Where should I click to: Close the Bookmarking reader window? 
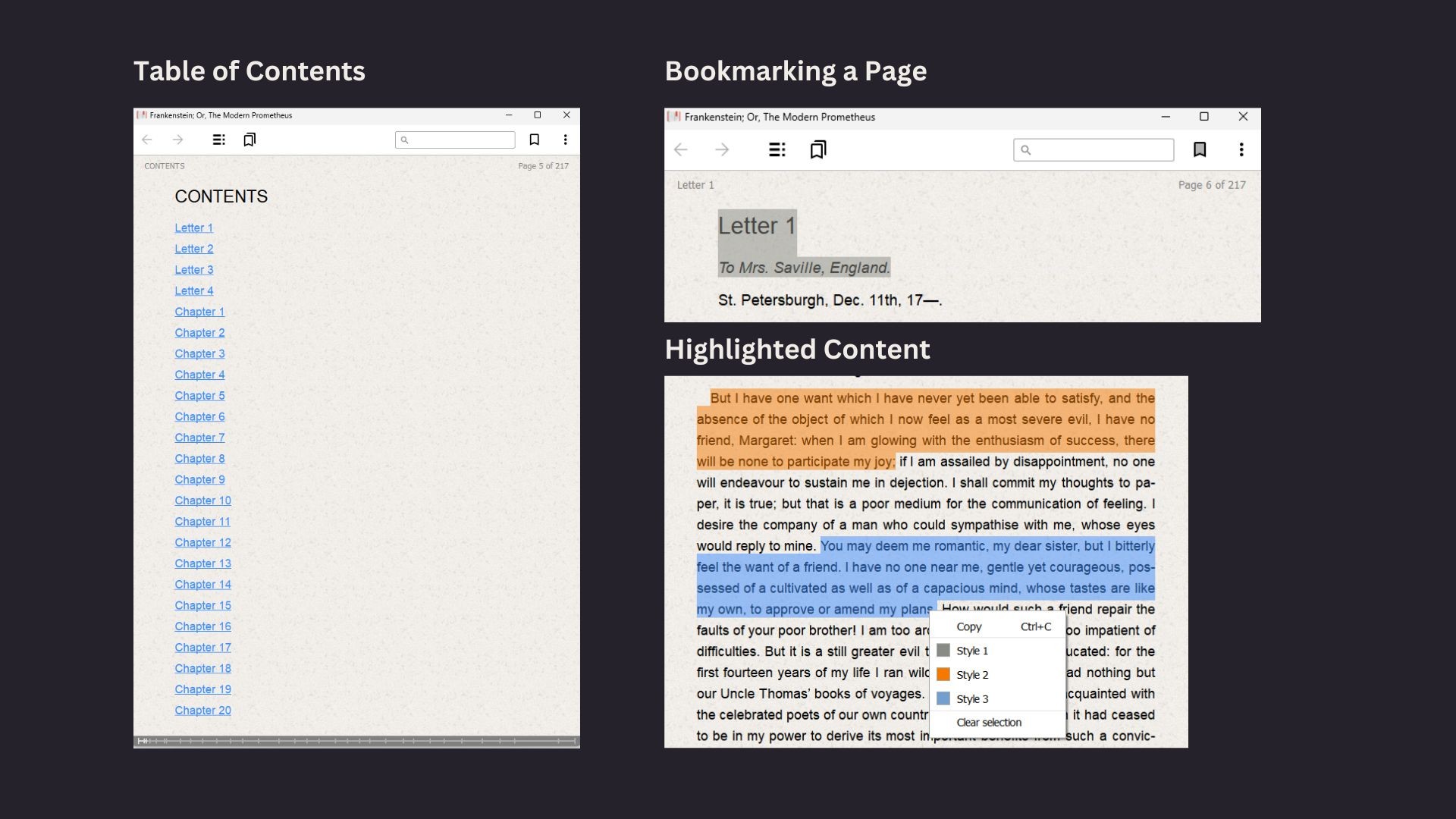pyautogui.click(x=1243, y=117)
